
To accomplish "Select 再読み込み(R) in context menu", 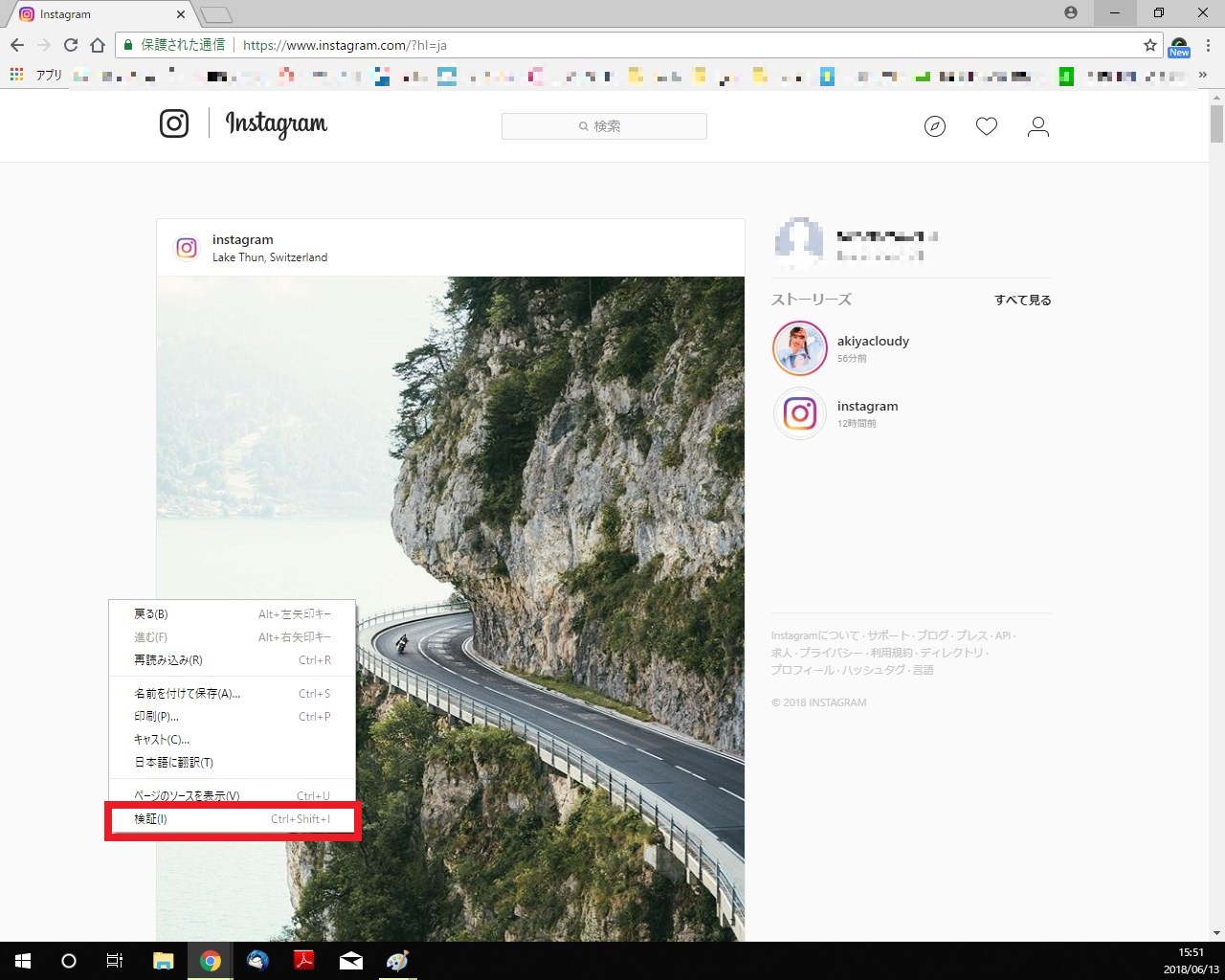I will coord(232,660).
